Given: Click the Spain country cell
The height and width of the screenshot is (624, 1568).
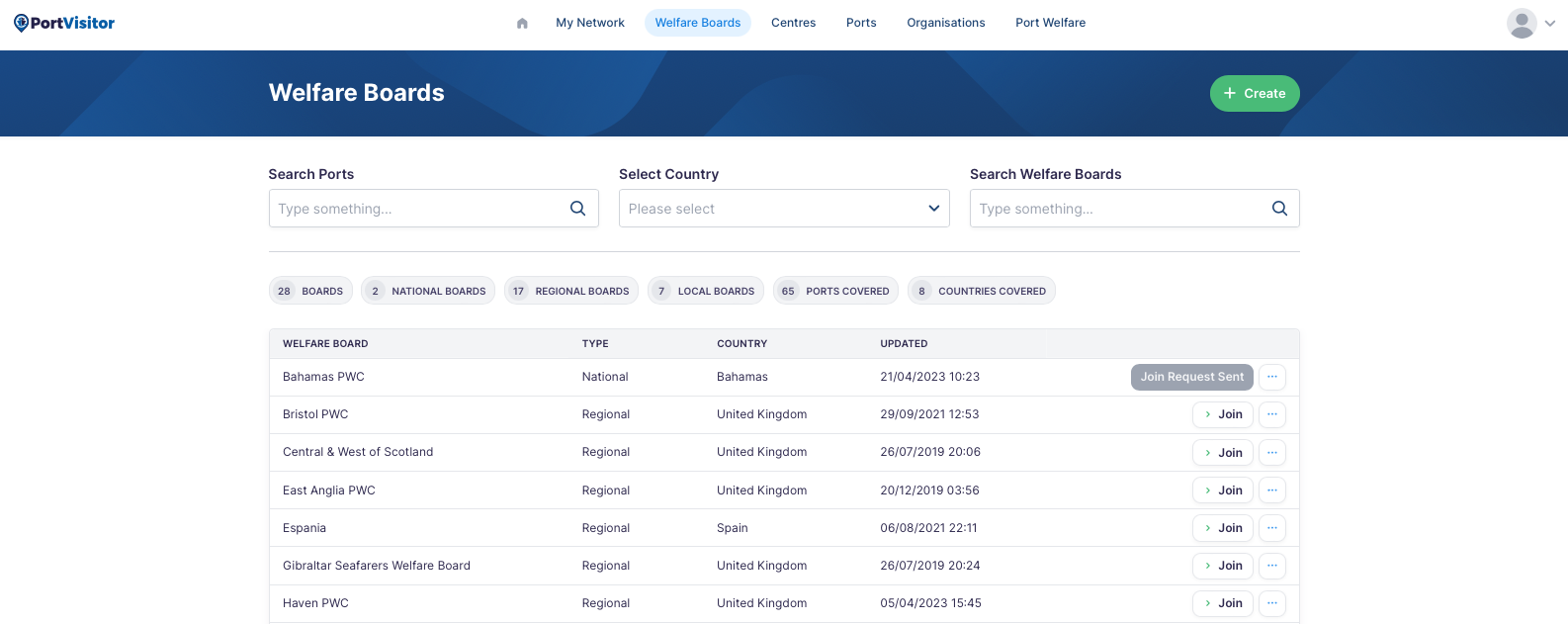Looking at the screenshot, I should 733,528.
